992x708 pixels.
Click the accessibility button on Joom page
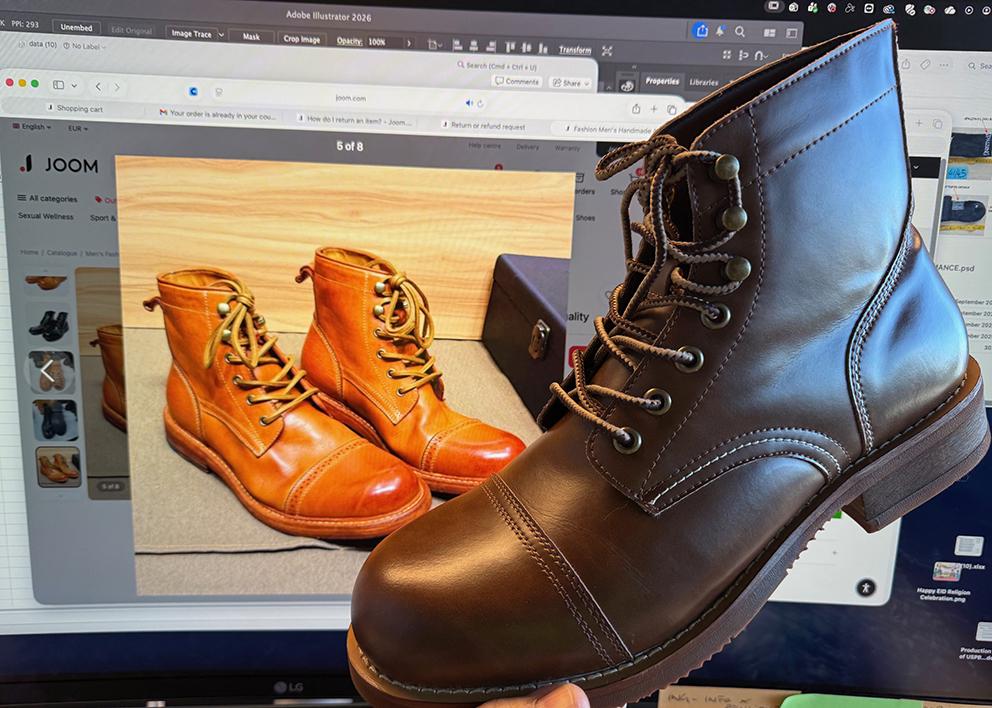click(865, 588)
